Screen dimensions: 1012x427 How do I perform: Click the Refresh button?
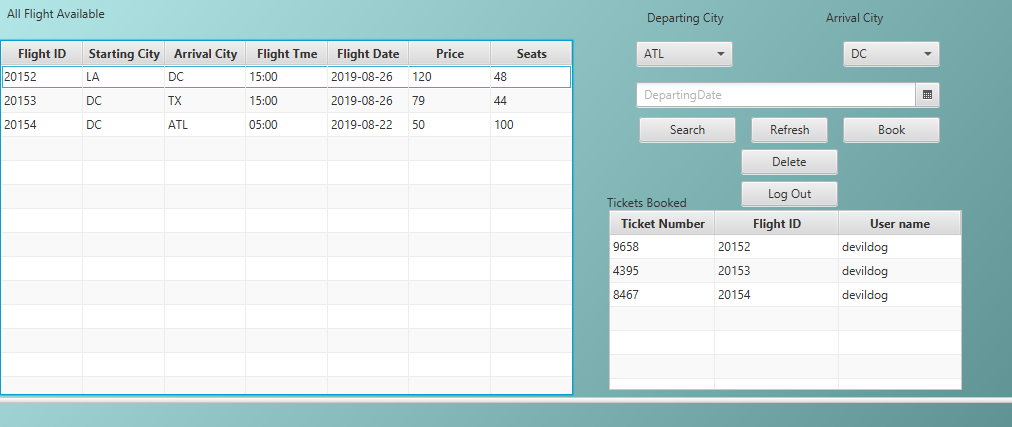789,130
